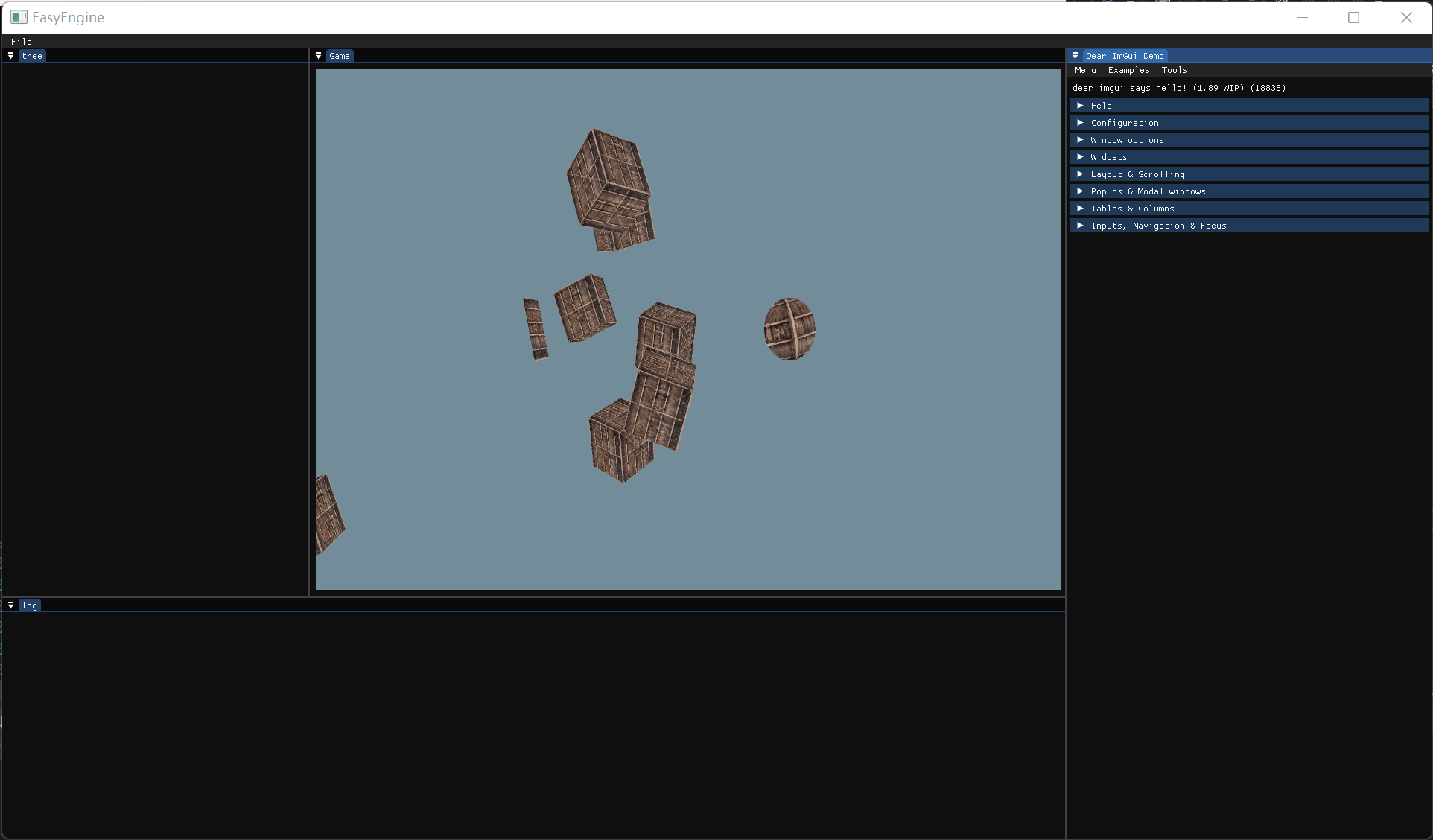Click the EasyEngine application icon
Image resolution: width=1433 pixels, height=840 pixels.
(x=16, y=16)
